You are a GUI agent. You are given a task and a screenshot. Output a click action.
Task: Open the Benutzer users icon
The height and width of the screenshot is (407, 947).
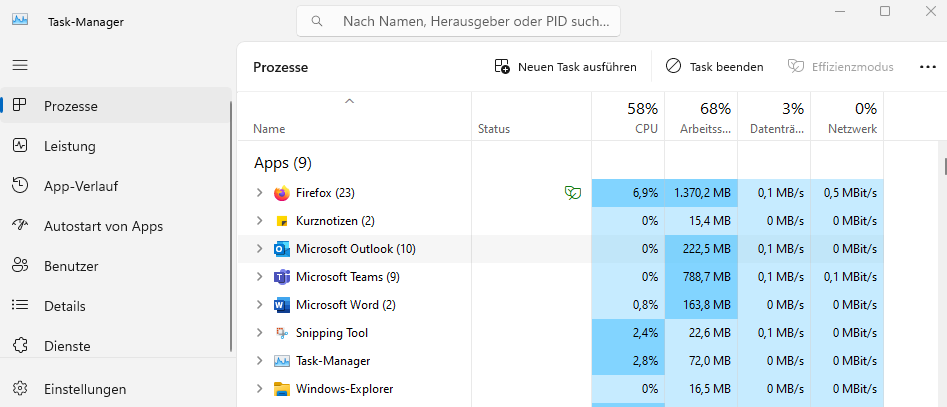(20, 266)
